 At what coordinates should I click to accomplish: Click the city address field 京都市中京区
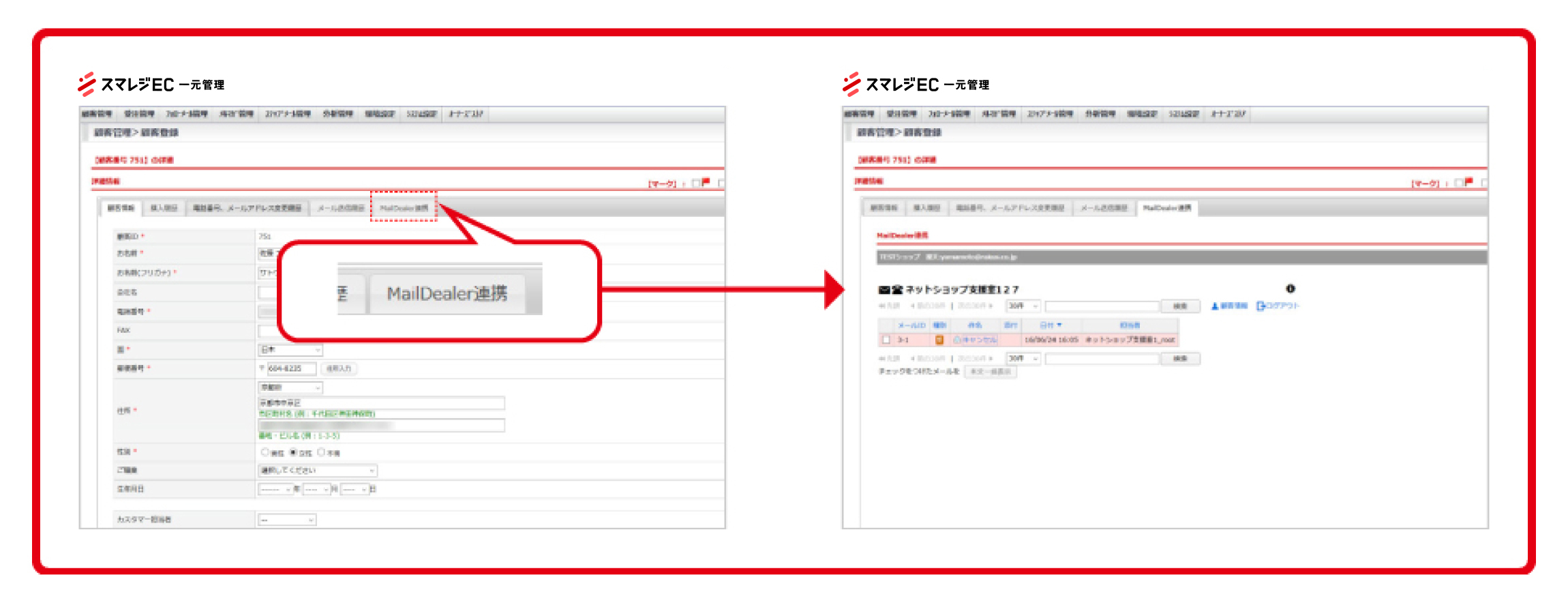pos(381,403)
